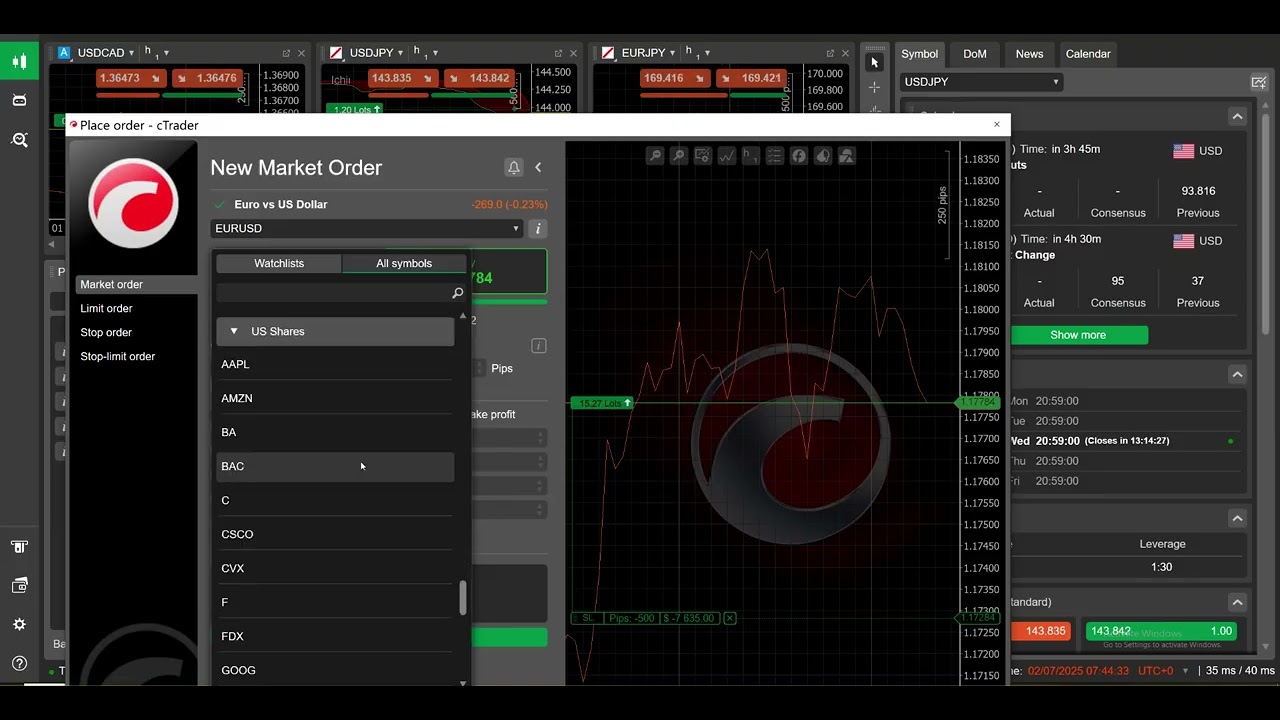Change chart type via line icon
The image size is (1280, 720).
pyautogui.click(x=727, y=156)
